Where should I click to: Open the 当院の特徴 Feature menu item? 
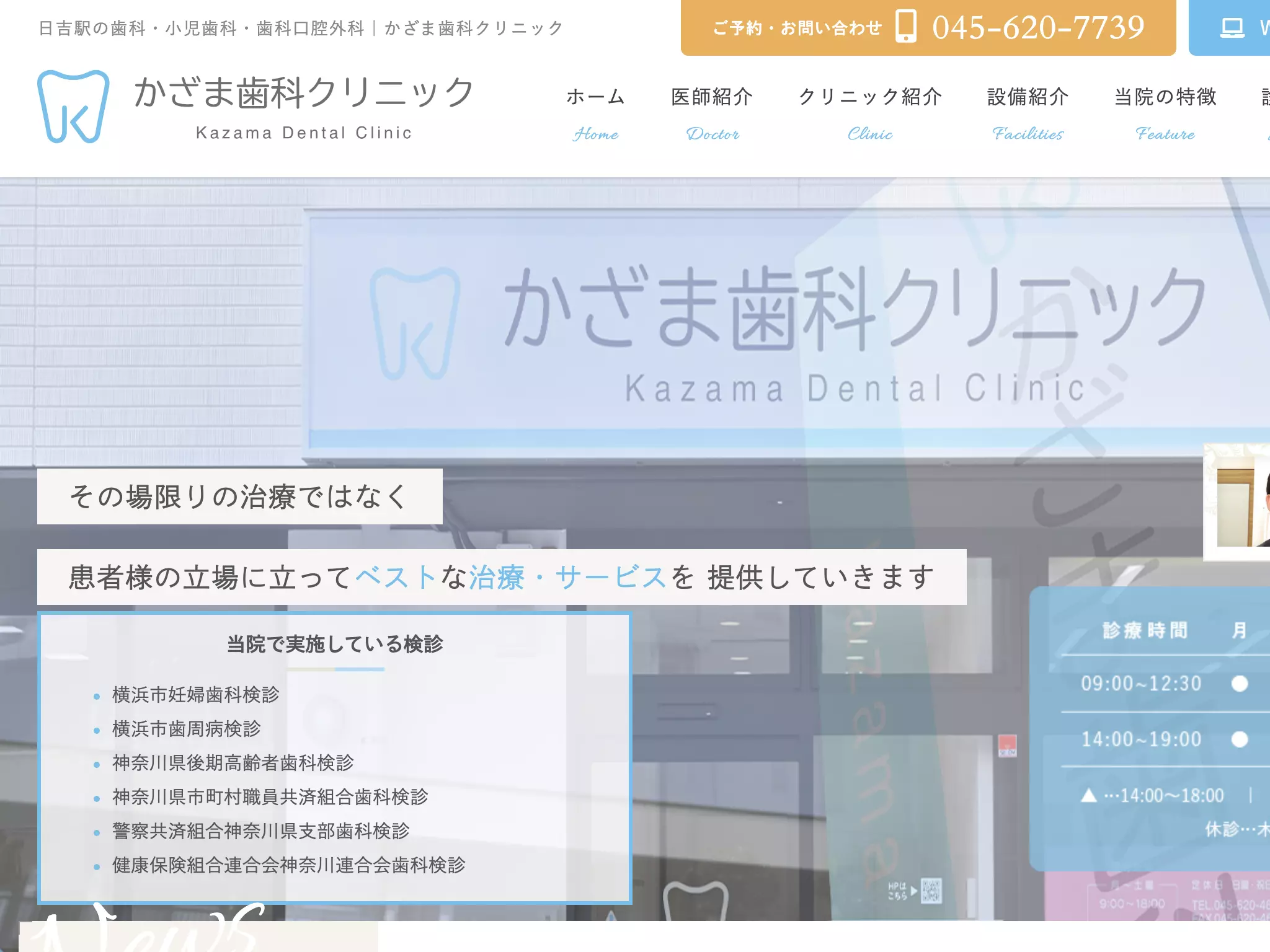coord(1165,114)
